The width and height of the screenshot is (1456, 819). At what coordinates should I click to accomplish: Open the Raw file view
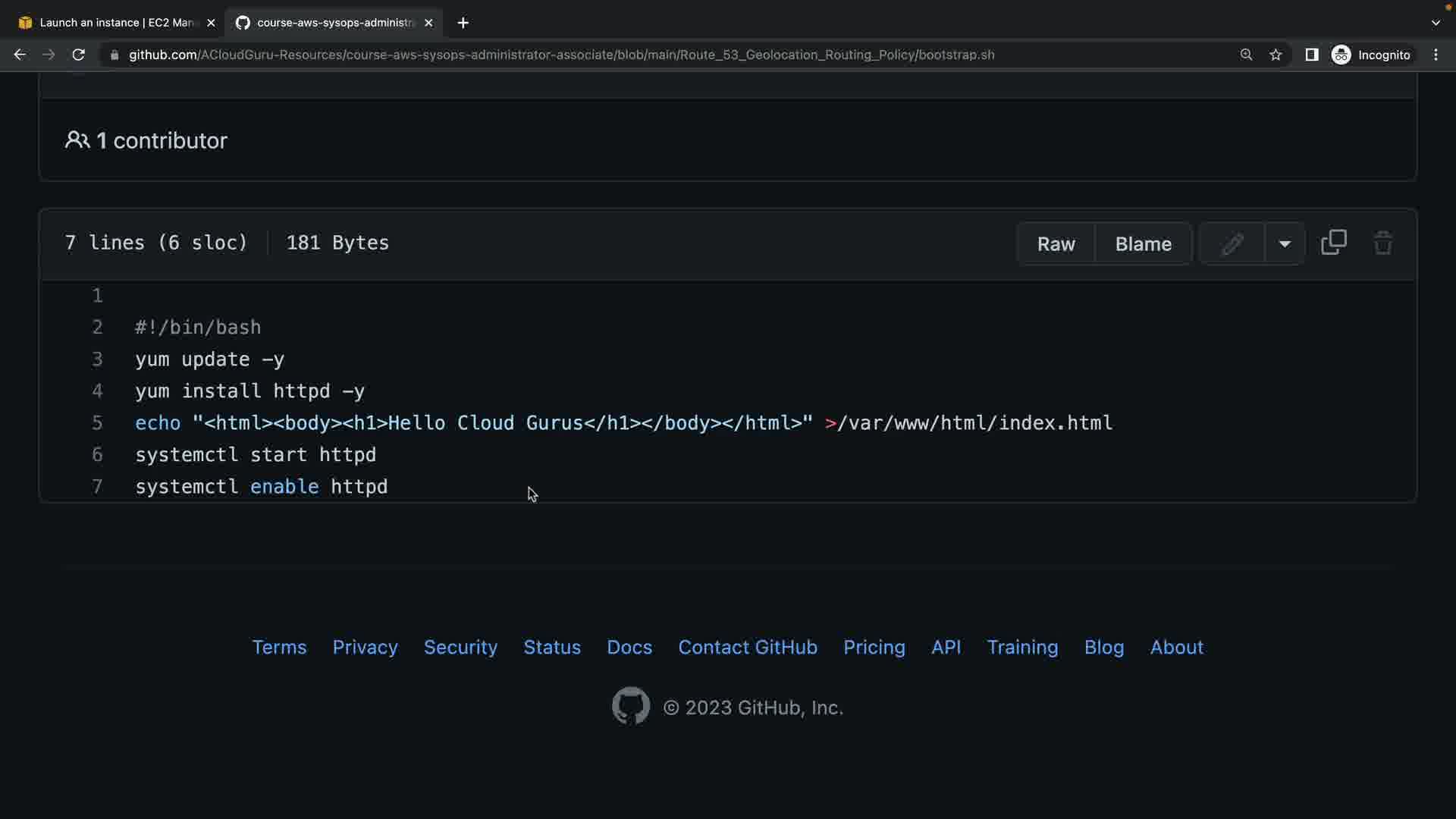pos(1056,243)
